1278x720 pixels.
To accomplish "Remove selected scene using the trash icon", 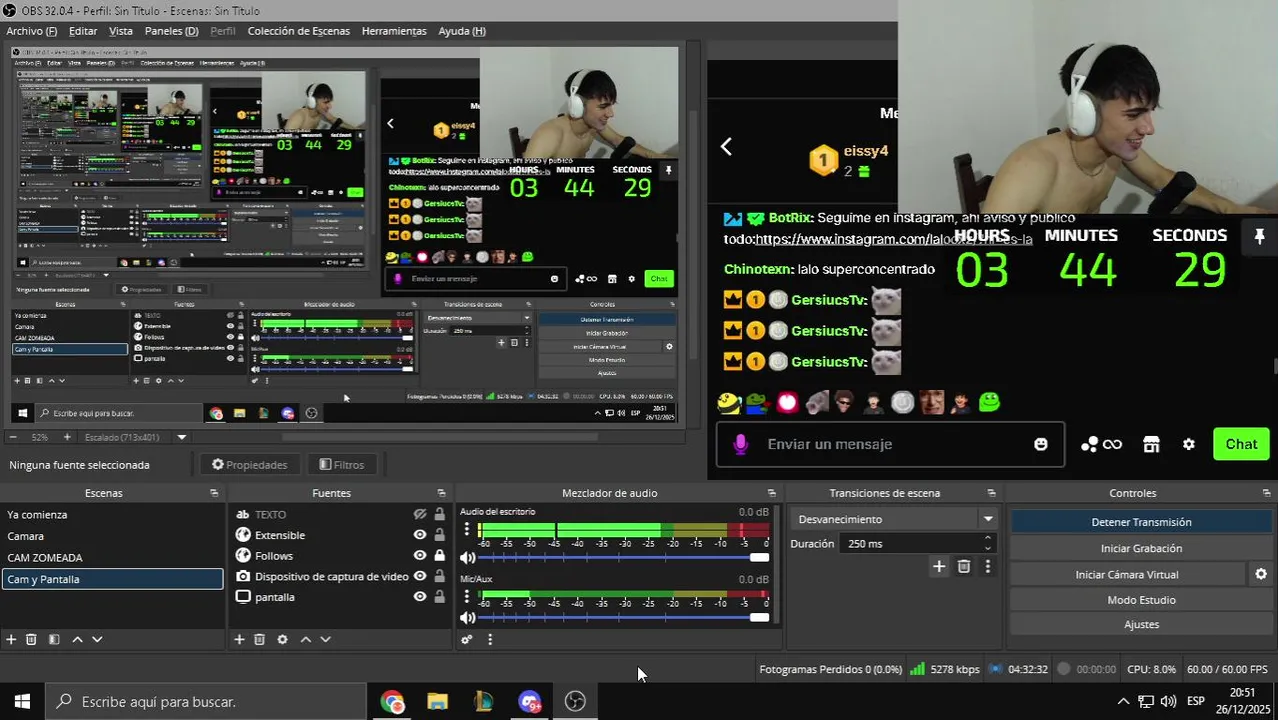I will click(31, 639).
